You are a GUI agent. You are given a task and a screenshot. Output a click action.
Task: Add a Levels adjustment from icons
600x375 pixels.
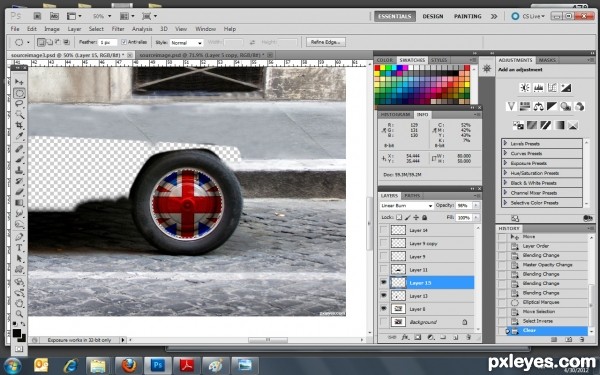[x=538, y=88]
